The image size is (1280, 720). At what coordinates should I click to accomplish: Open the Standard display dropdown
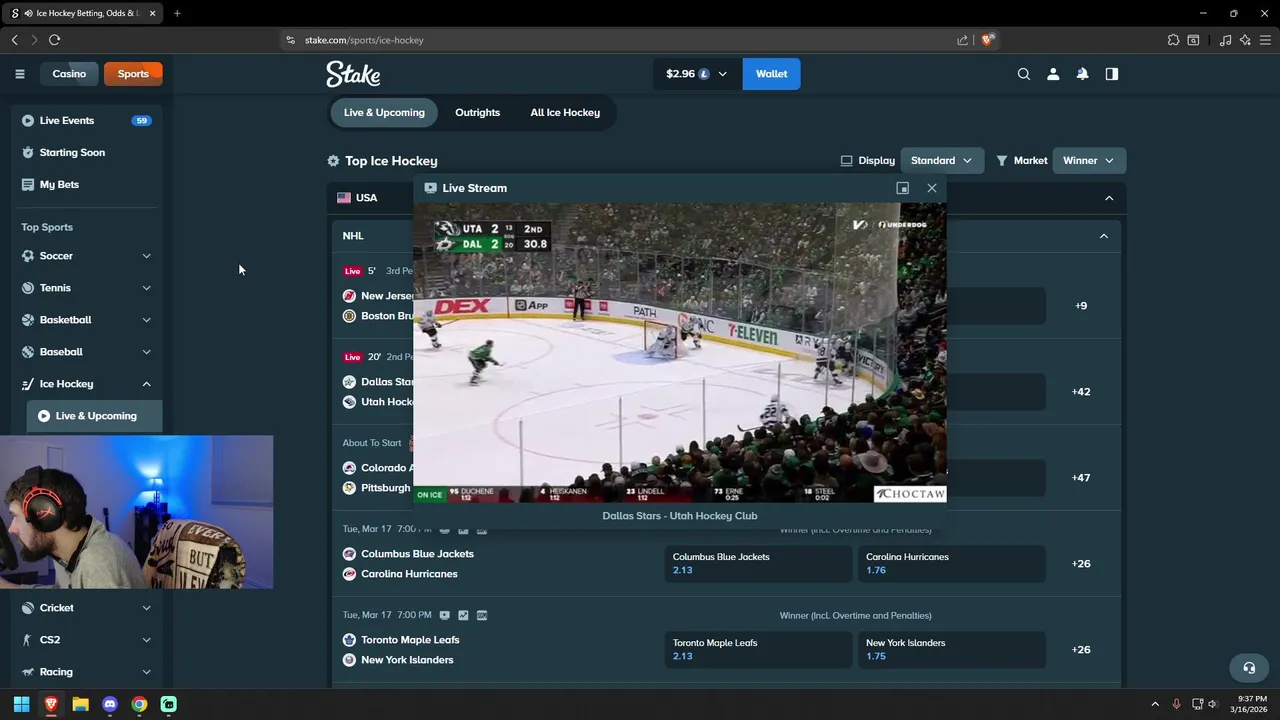coord(941,161)
